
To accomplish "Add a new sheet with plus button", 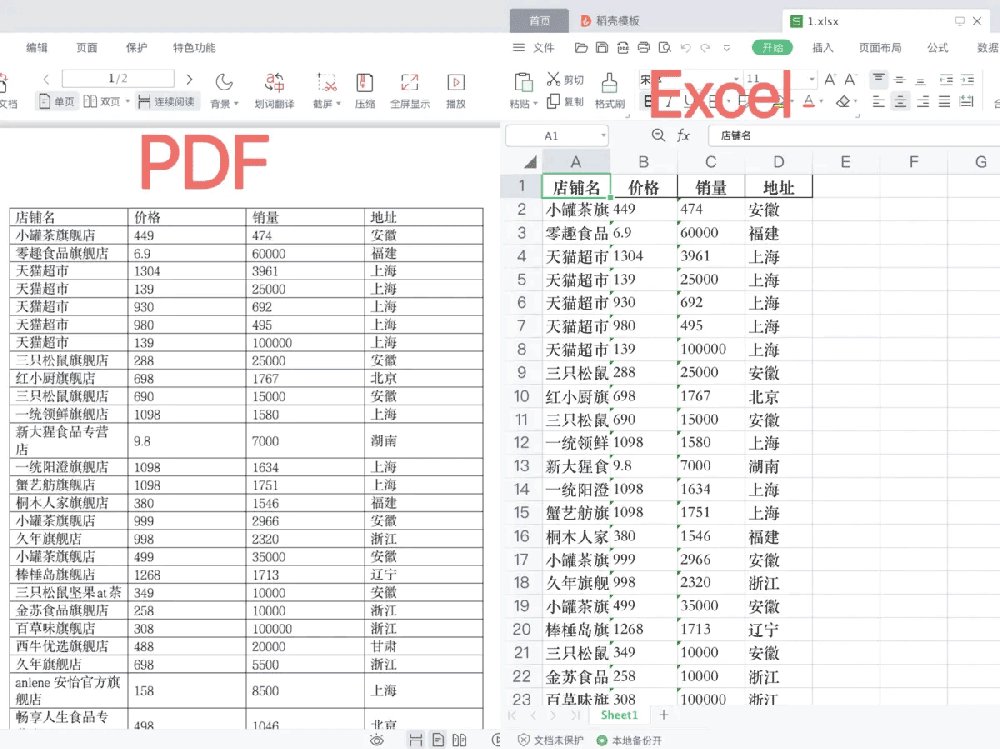I will click(663, 715).
